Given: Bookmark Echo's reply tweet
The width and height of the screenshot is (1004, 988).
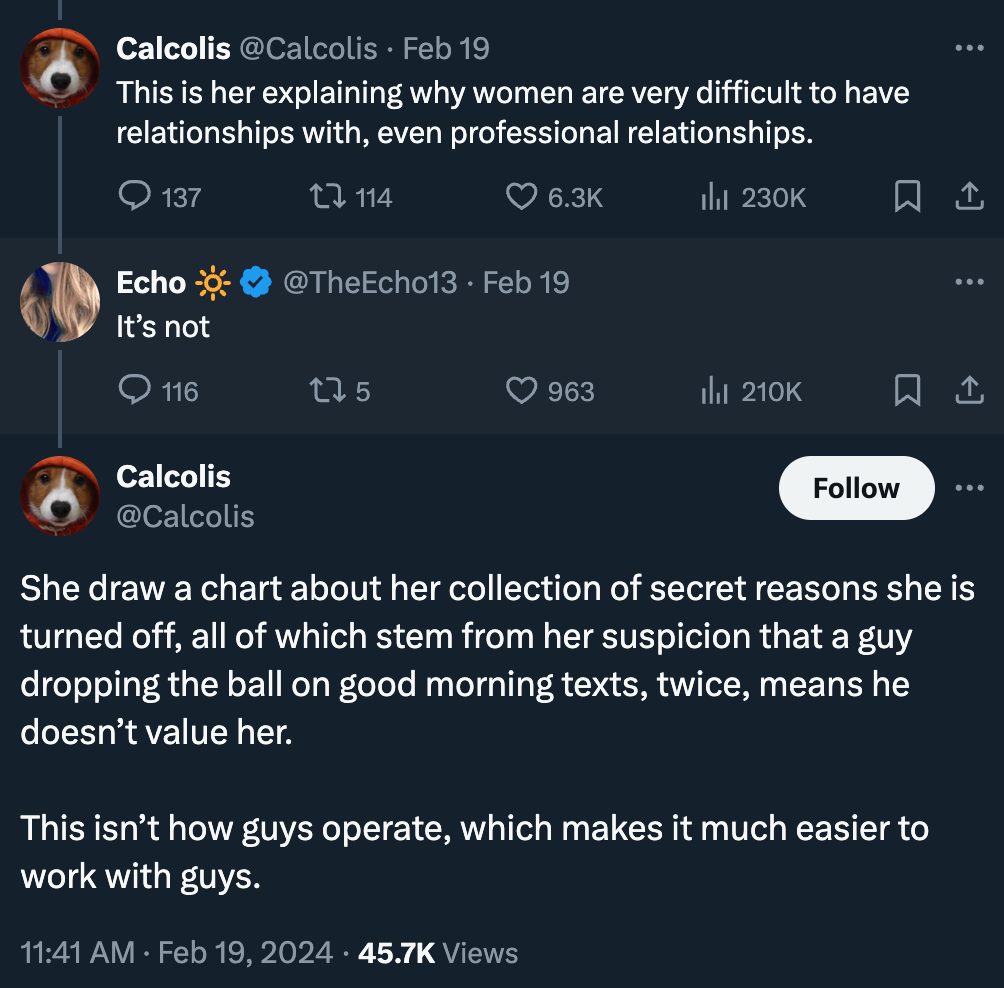Looking at the screenshot, I should [906, 390].
